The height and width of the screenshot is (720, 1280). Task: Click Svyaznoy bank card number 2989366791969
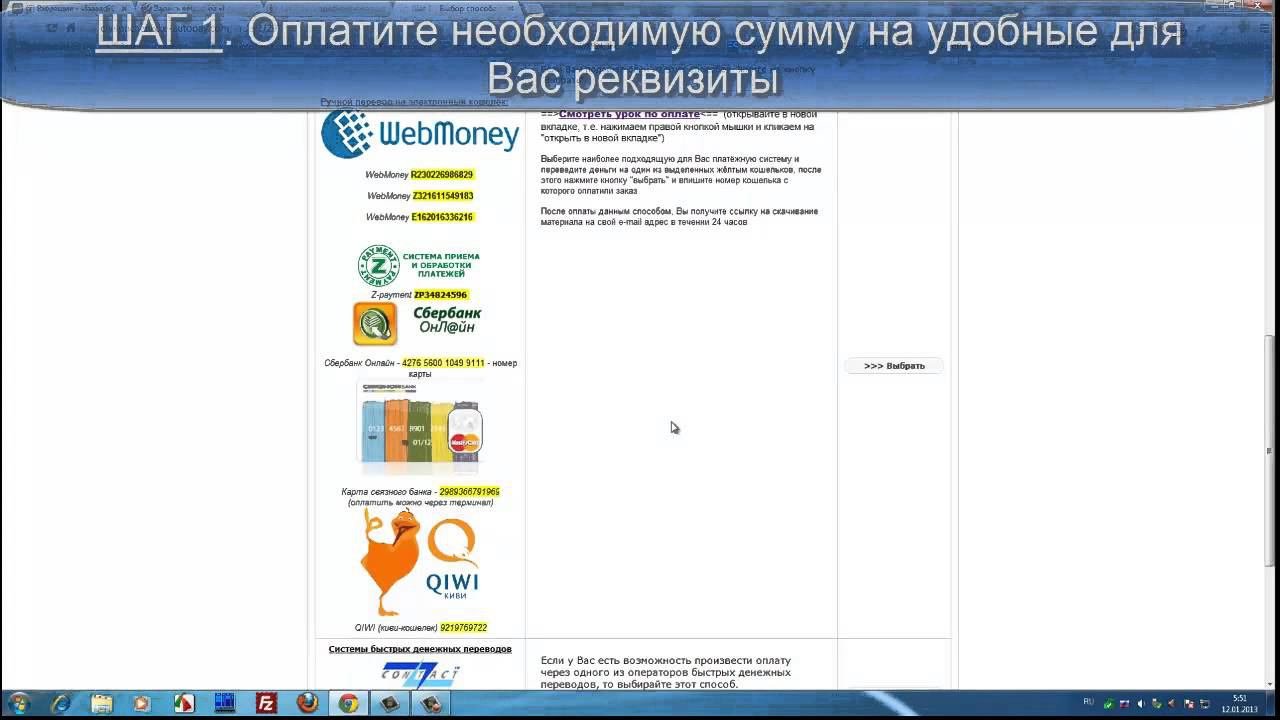click(x=469, y=492)
